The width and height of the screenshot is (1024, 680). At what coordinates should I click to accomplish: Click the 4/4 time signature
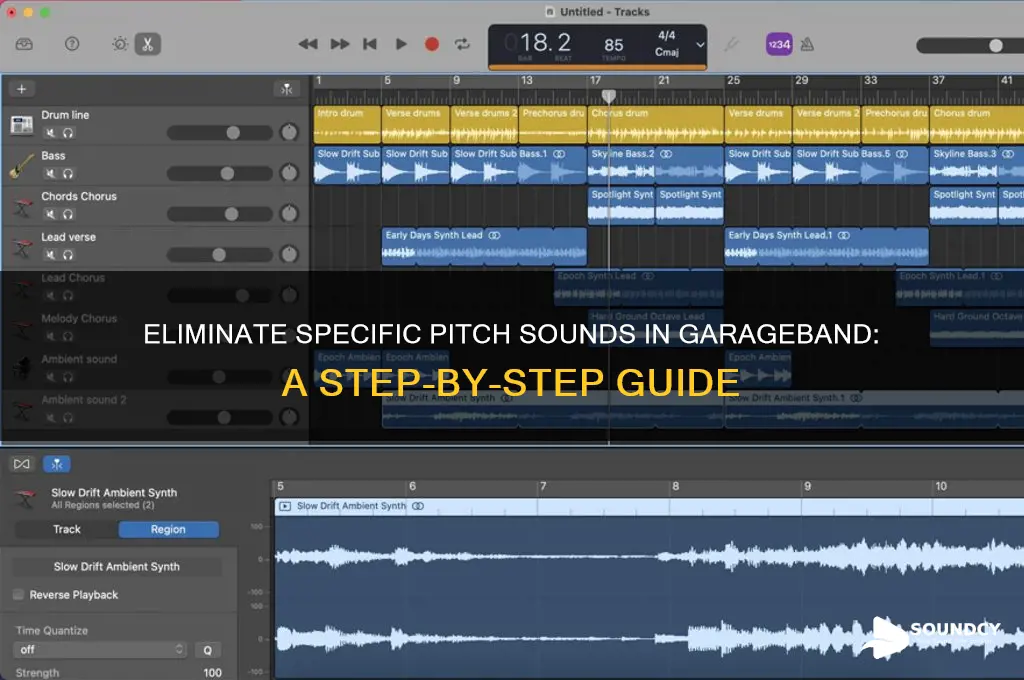click(x=667, y=35)
